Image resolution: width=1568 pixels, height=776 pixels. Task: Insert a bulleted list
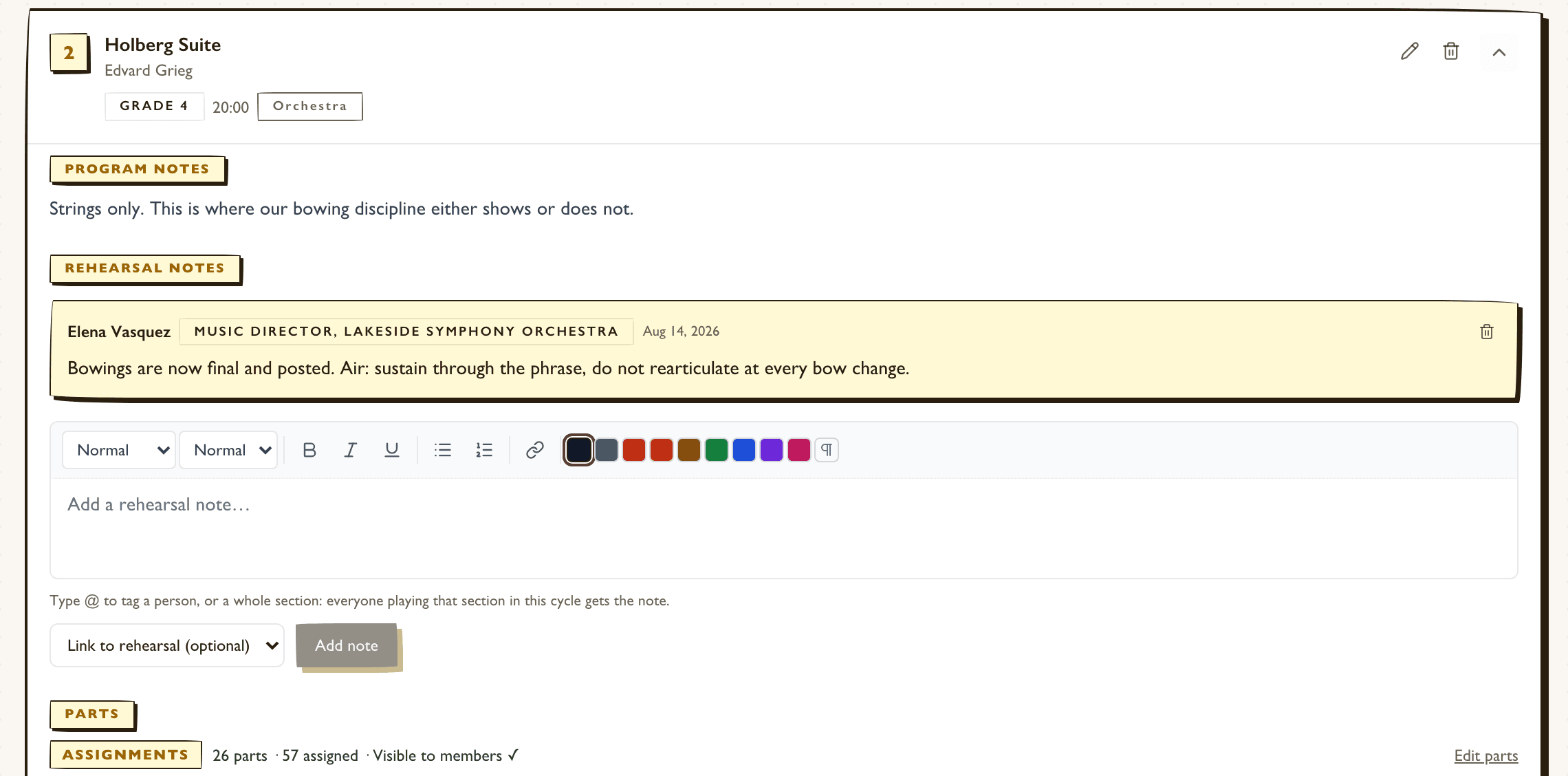[x=443, y=450]
